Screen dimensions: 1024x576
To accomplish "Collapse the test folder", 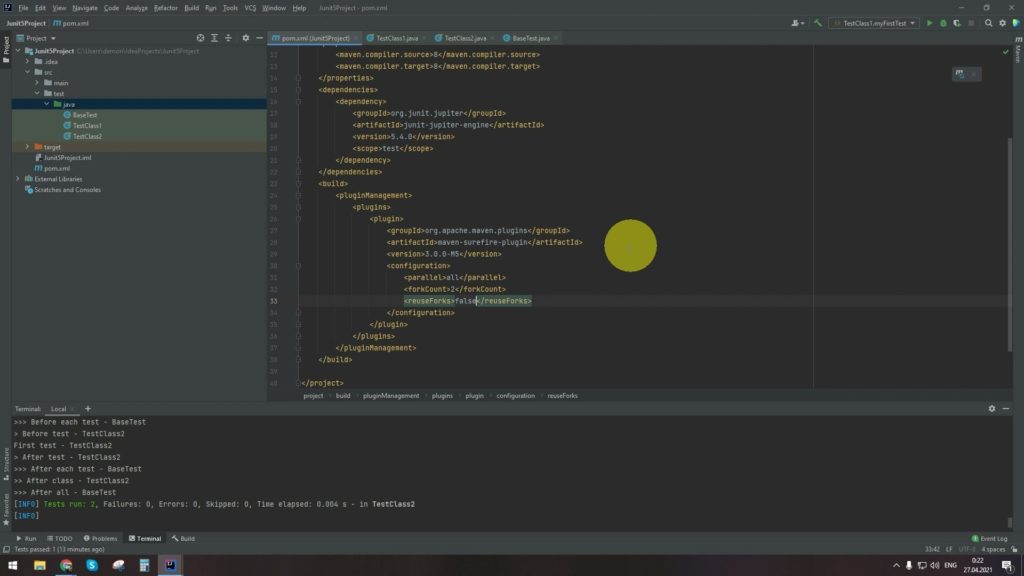I will (x=37, y=93).
